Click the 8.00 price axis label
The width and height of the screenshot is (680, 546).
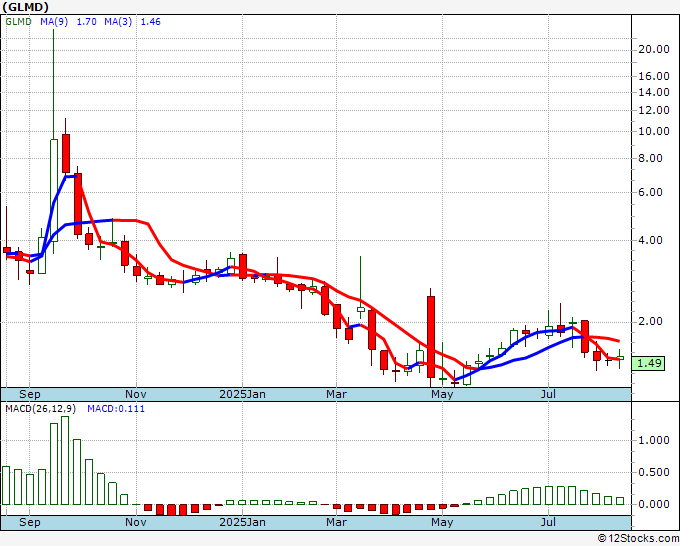pos(651,158)
